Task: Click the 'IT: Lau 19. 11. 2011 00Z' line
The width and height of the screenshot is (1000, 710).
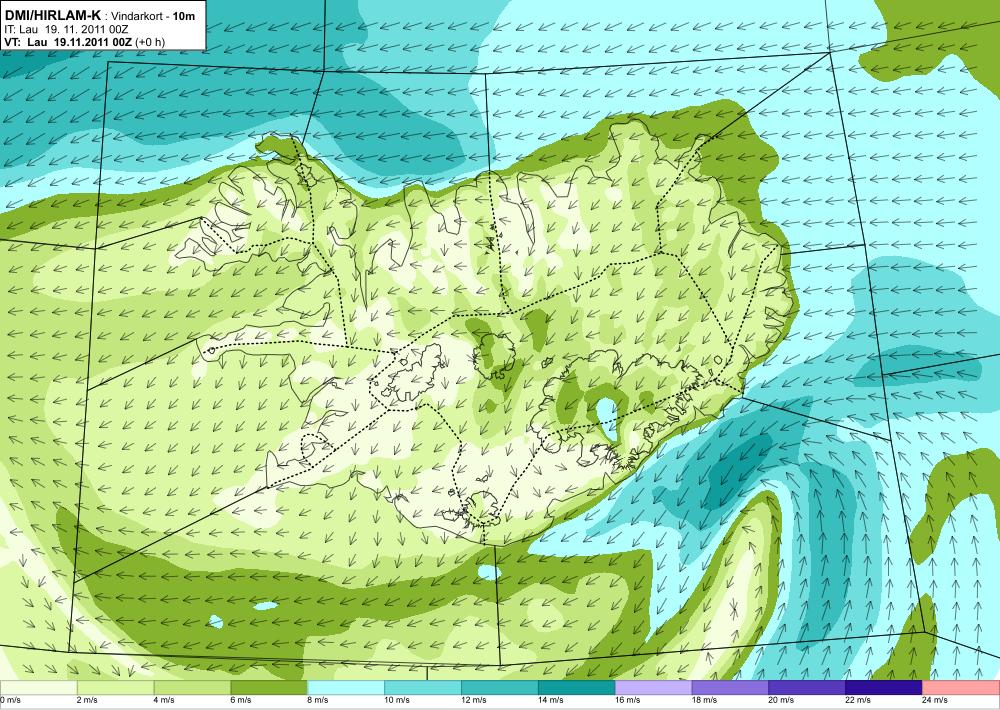Action: click(66, 29)
